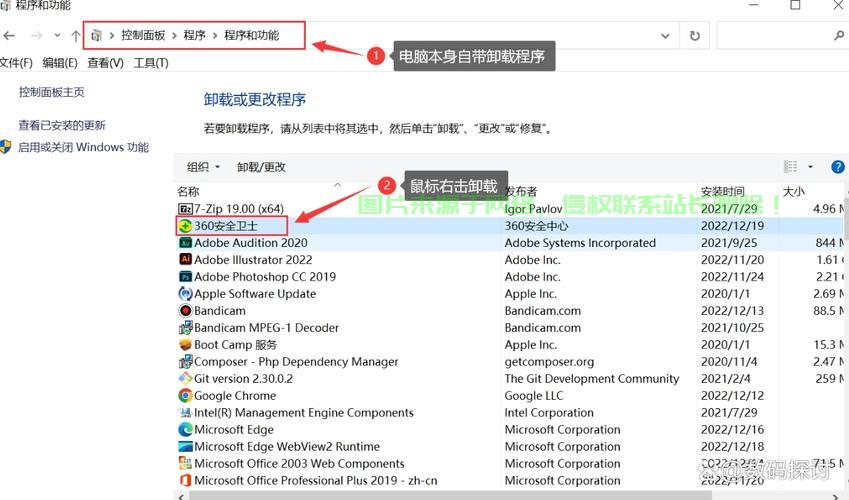Click the Adobe Illustrator 2022 icon
Image resolution: width=849 pixels, height=500 pixels.
pos(185,259)
